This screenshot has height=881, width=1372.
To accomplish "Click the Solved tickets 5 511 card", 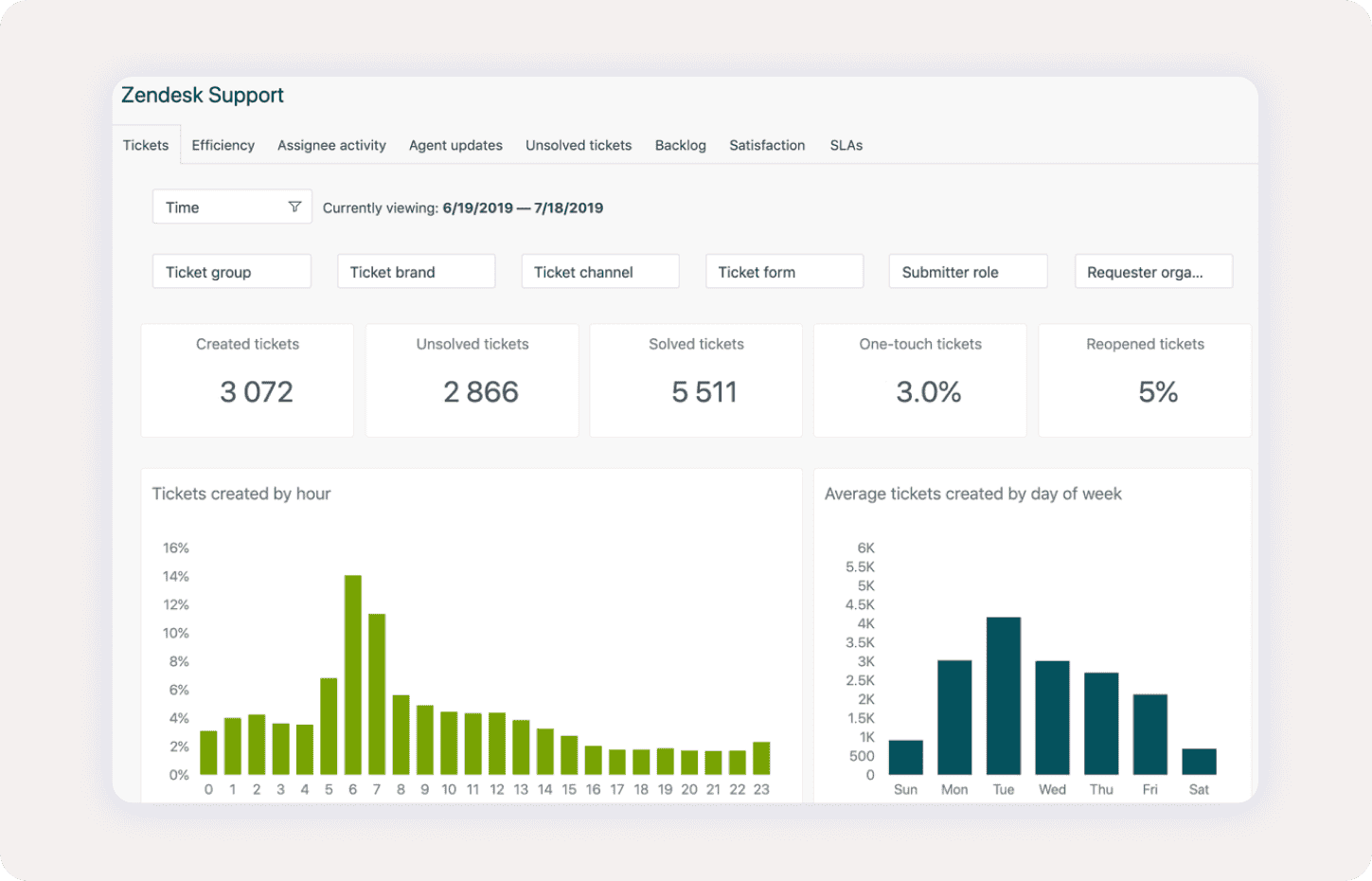I will pos(696,380).
